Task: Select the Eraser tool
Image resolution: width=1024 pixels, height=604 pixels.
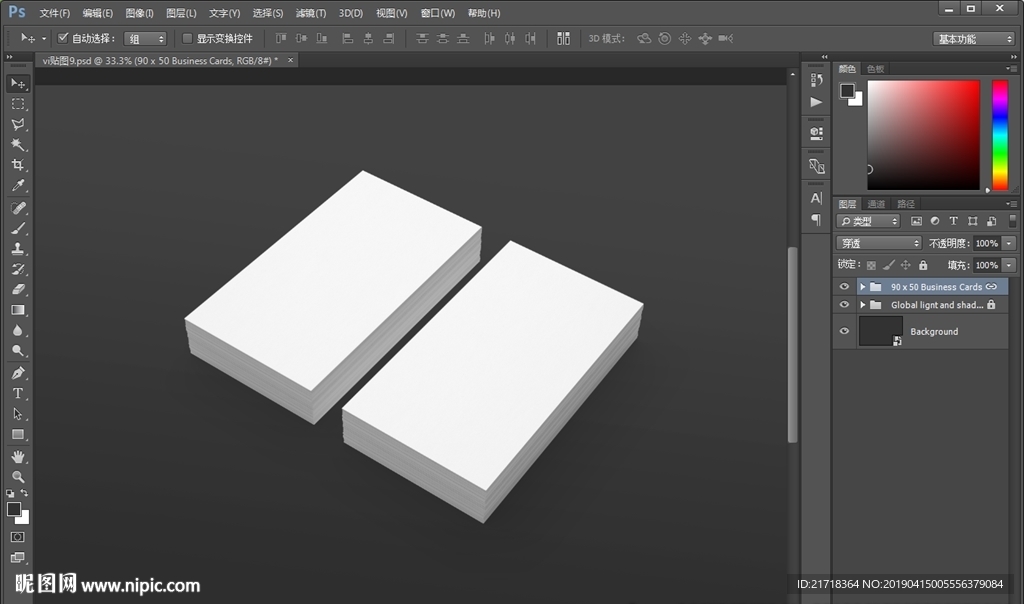Action: coord(18,290)
